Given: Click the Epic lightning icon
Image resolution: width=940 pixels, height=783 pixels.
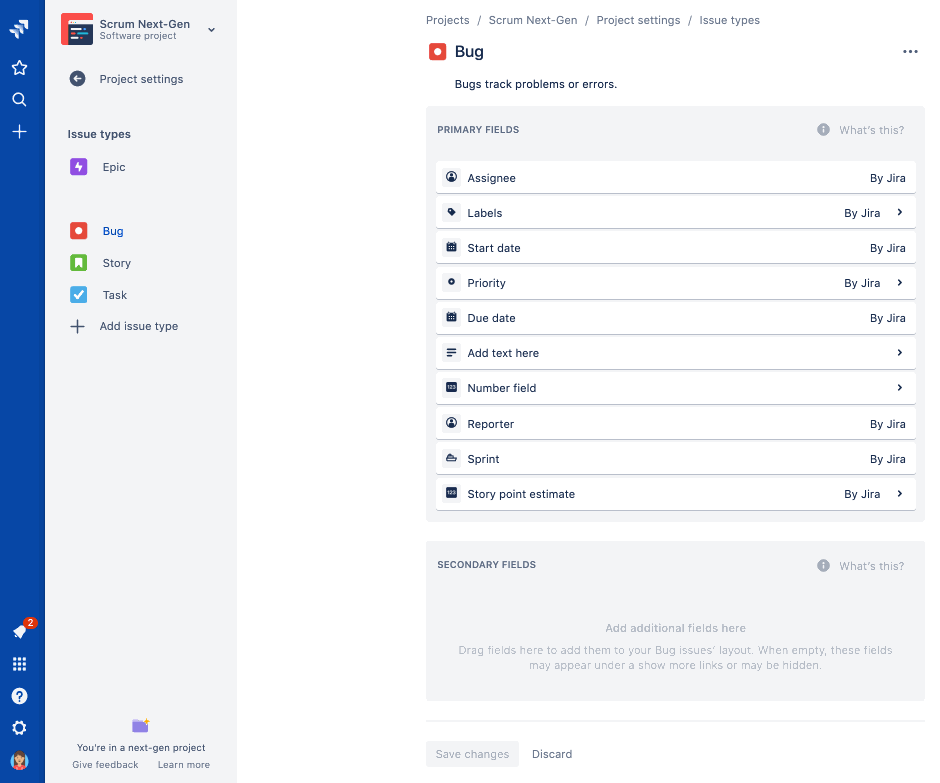Looking at the screenshot, I should click(x=79, y=167).
